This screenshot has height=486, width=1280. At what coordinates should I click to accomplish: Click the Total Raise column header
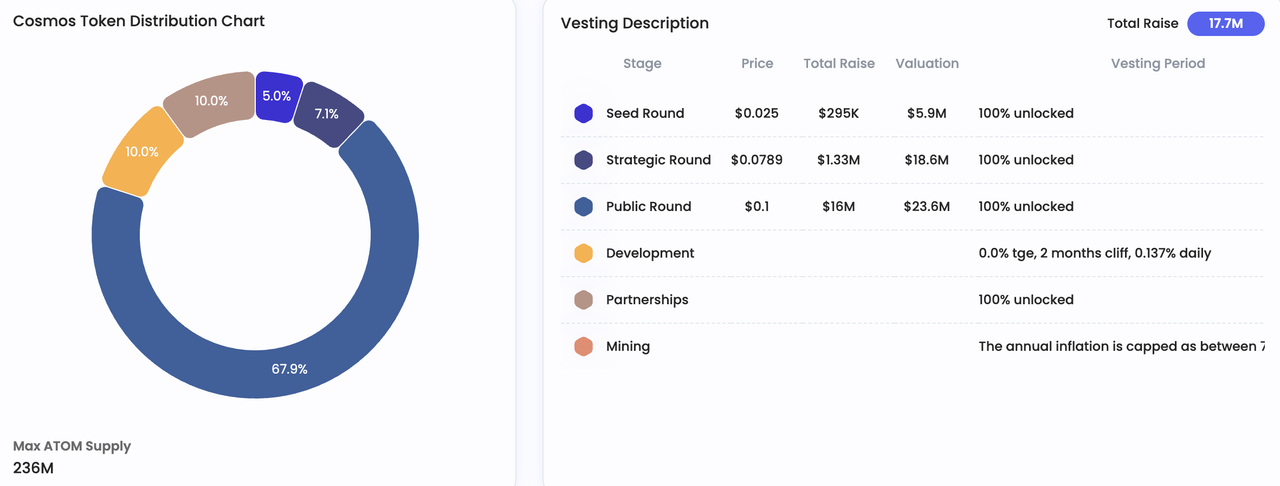tap(839, 63)
